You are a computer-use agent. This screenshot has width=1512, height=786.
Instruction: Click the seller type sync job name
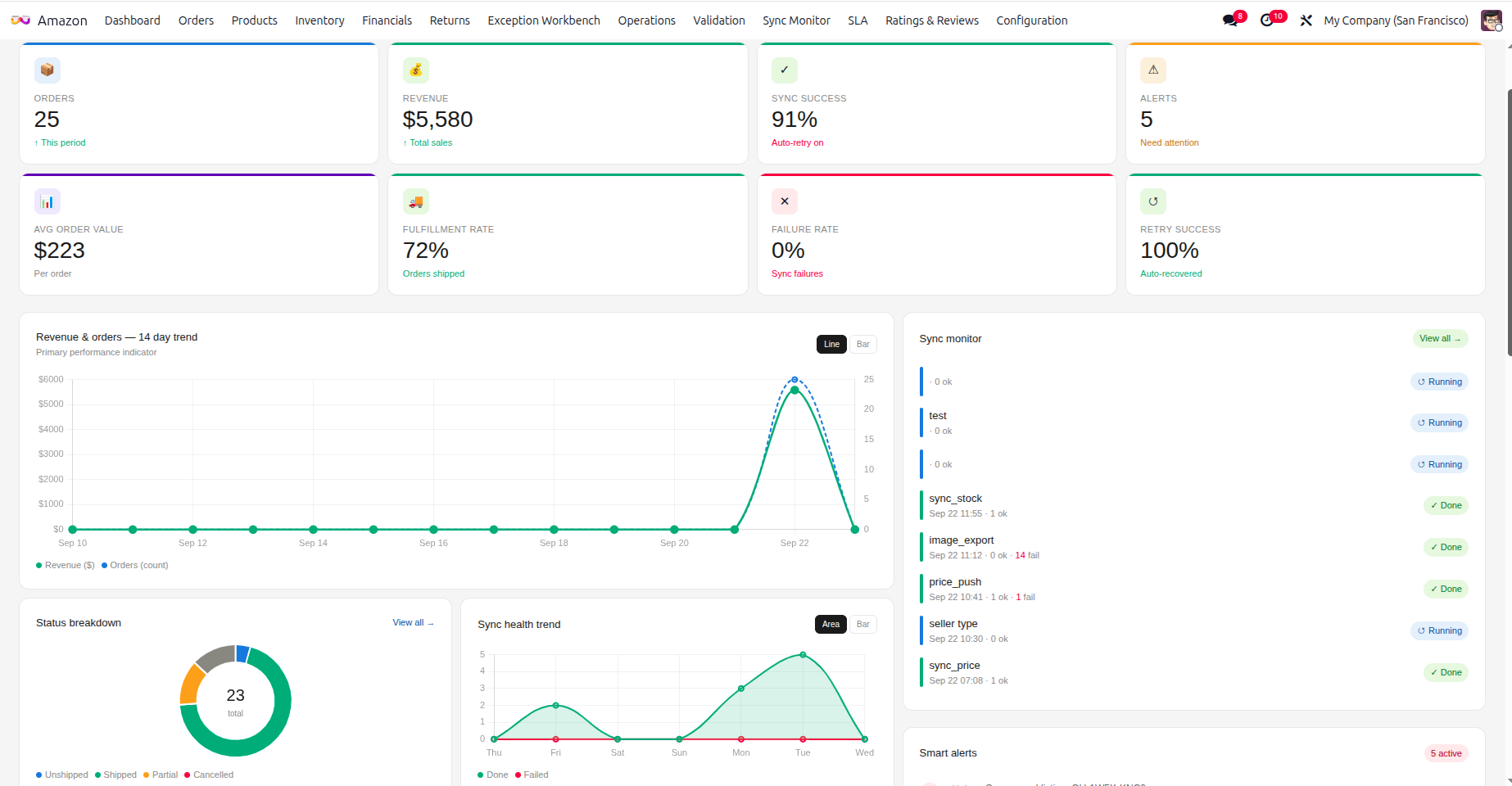(x=953, y=624)
